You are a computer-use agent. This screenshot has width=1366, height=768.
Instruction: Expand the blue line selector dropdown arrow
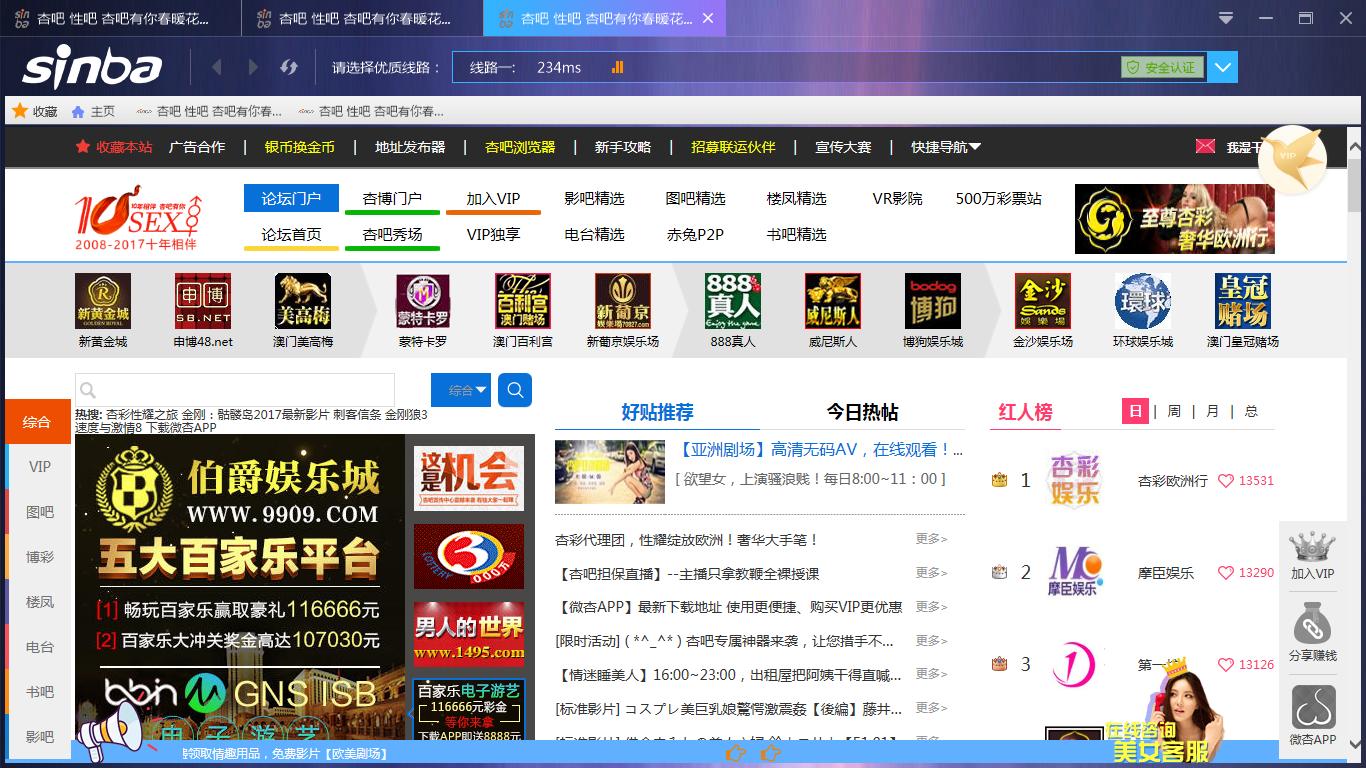1223,67
